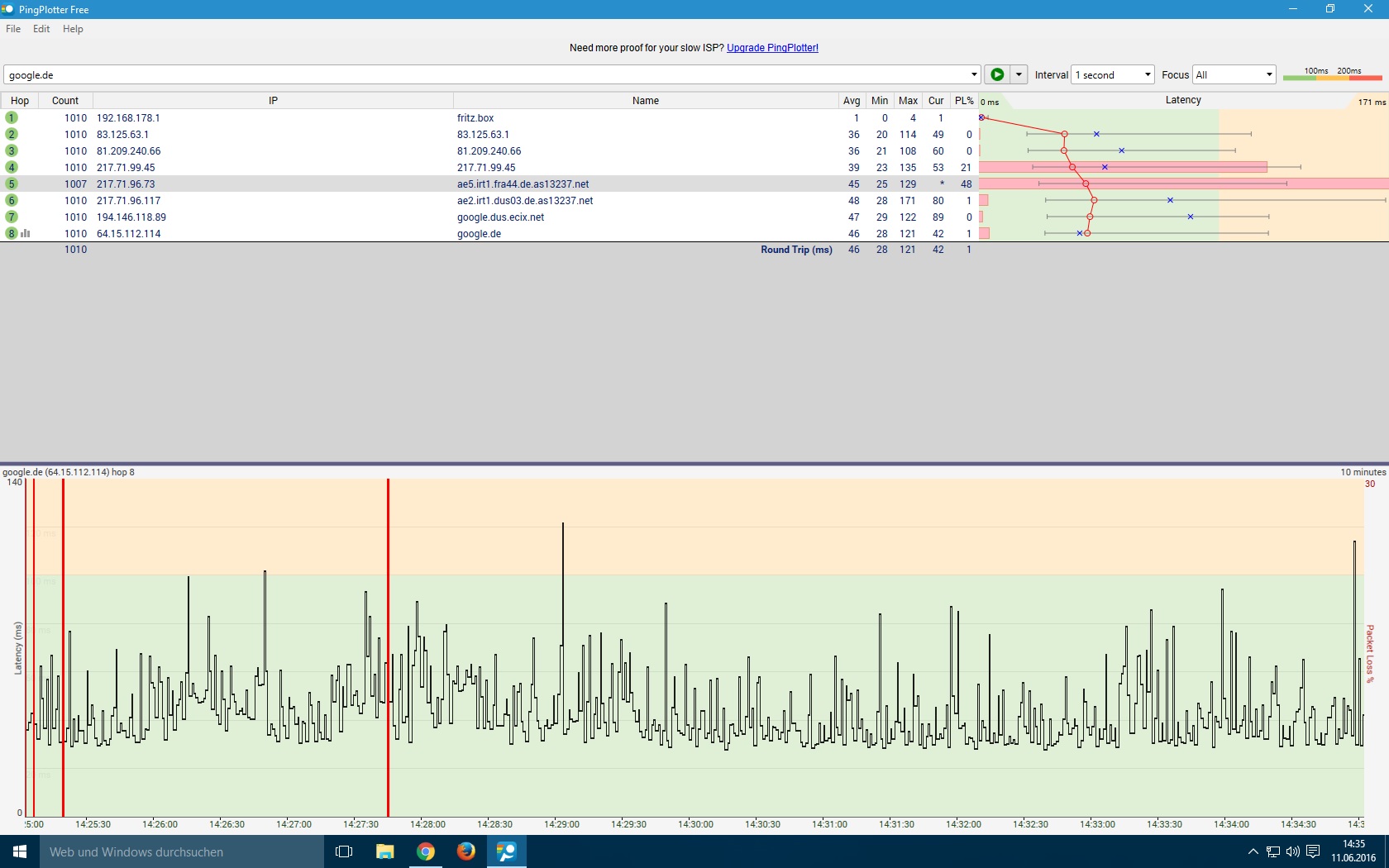Select hop 3 green number icon

coord(12,150)
